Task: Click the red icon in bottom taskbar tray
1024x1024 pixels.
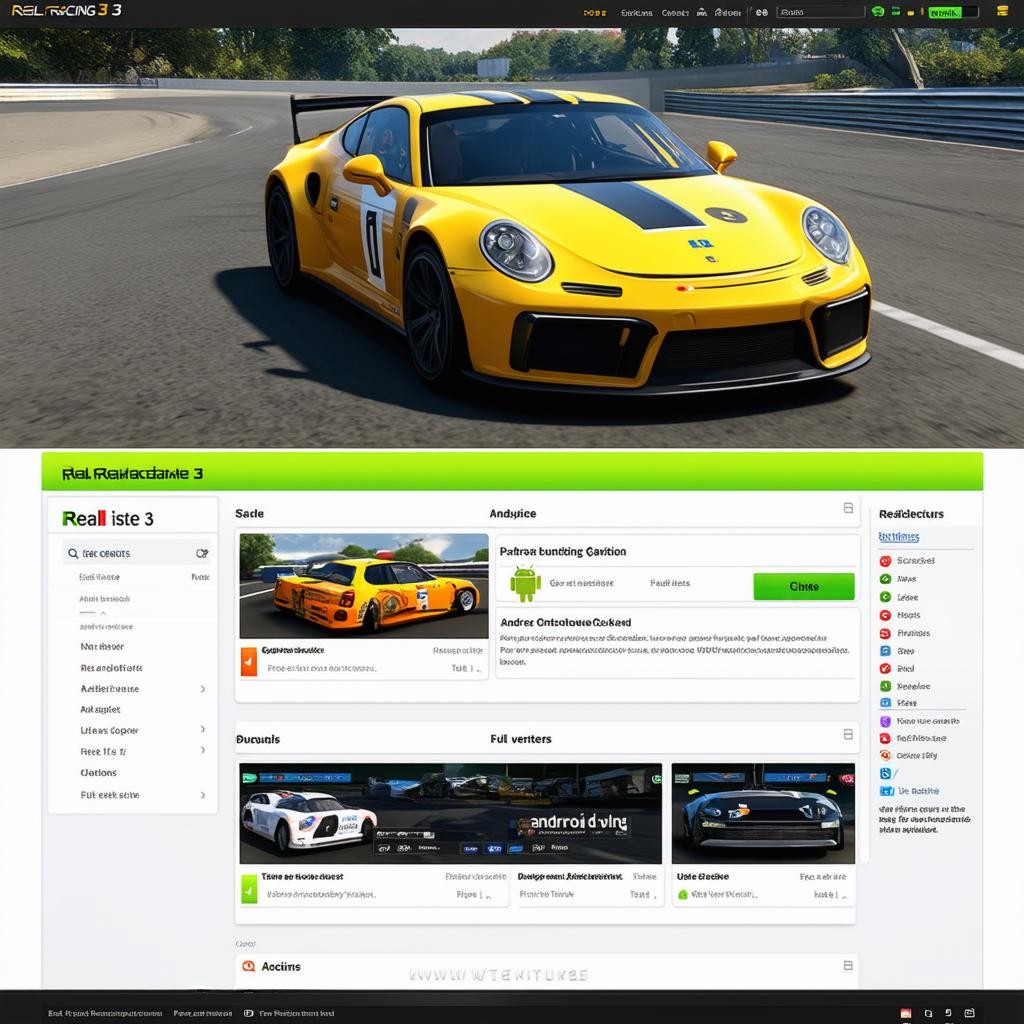Action: (x=906, y=1013)
